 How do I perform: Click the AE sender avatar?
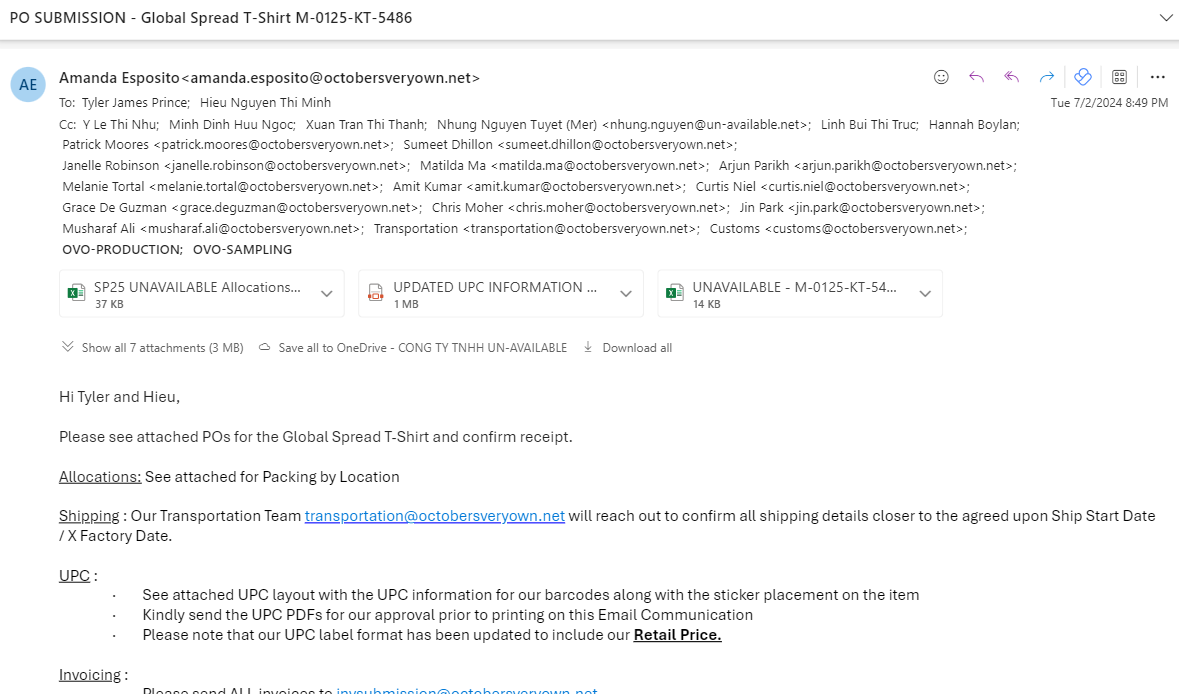28,84
